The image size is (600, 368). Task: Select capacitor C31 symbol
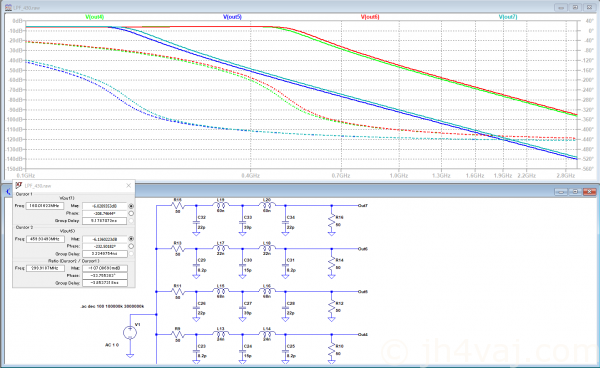pyautogui.click(x=285, y=265)
